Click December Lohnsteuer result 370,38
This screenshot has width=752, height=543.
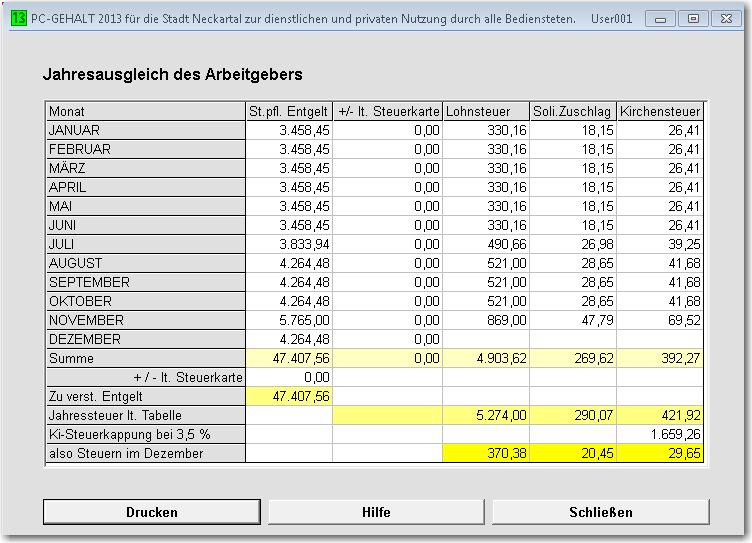[486, 453]
